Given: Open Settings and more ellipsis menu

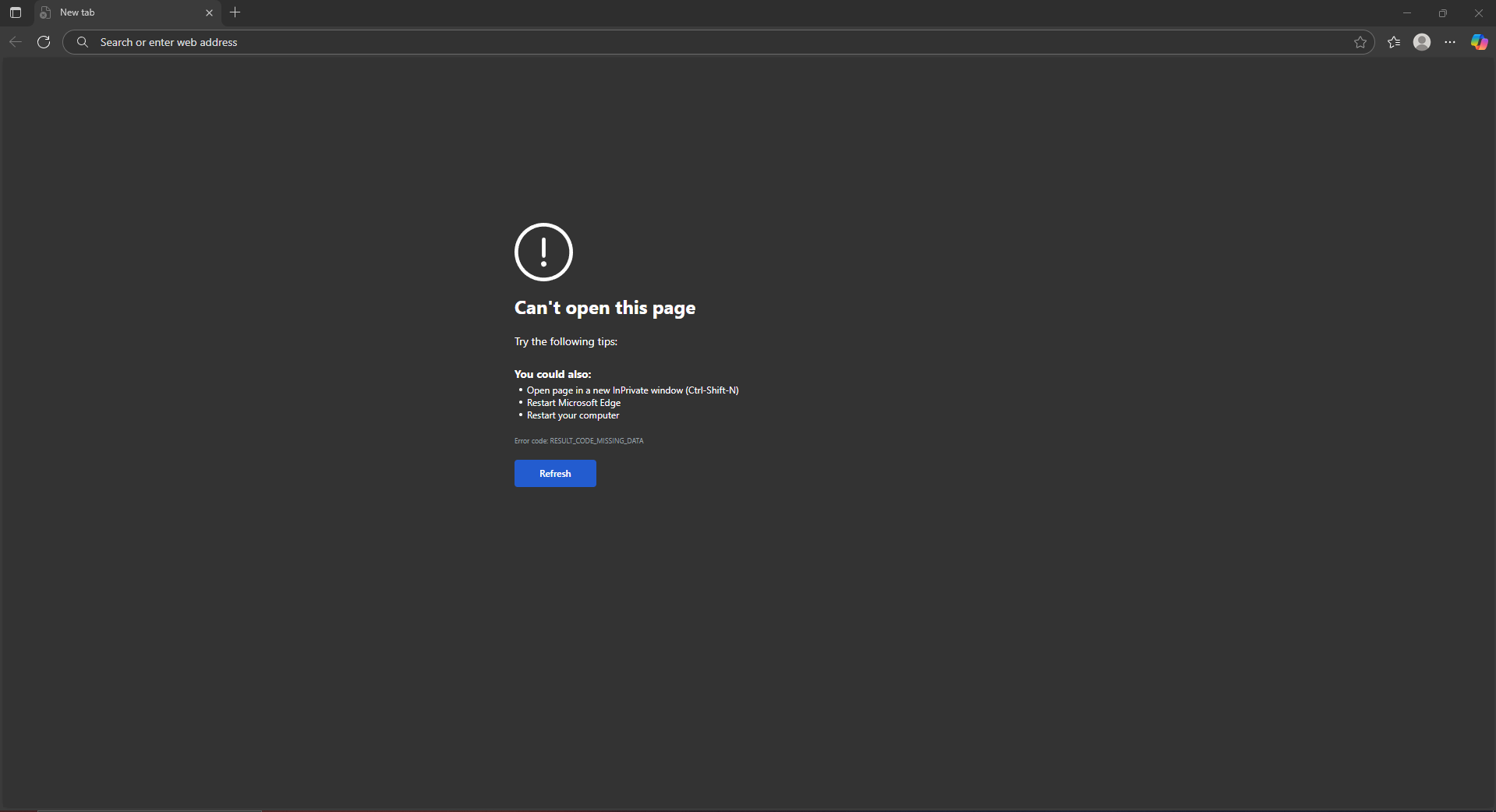Looking at the screenshot, I should (x=1450, y=42).
